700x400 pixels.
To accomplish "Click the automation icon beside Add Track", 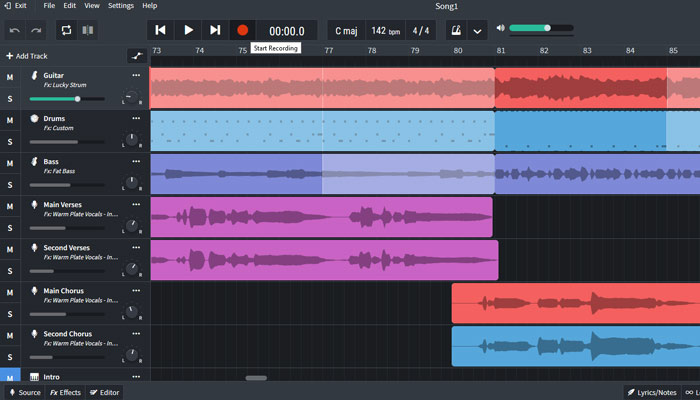I will [136, 56].
